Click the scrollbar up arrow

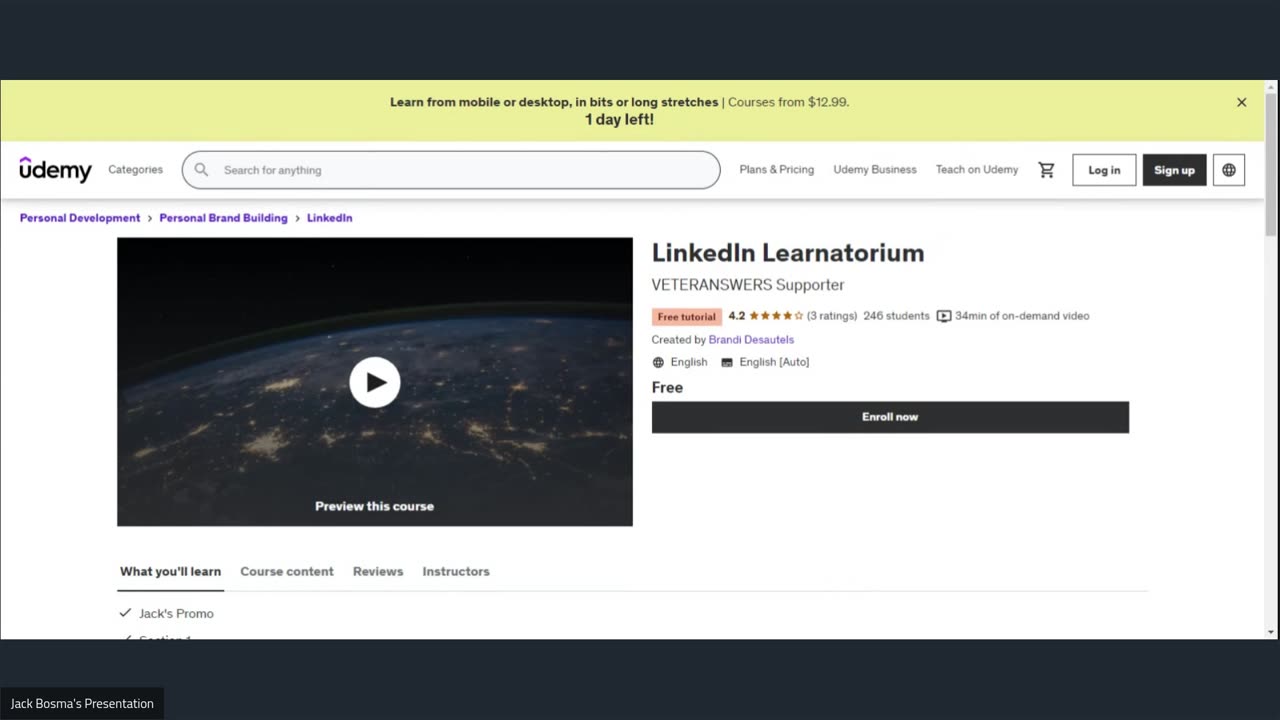pyautogui.click(x=1271, y=86)
